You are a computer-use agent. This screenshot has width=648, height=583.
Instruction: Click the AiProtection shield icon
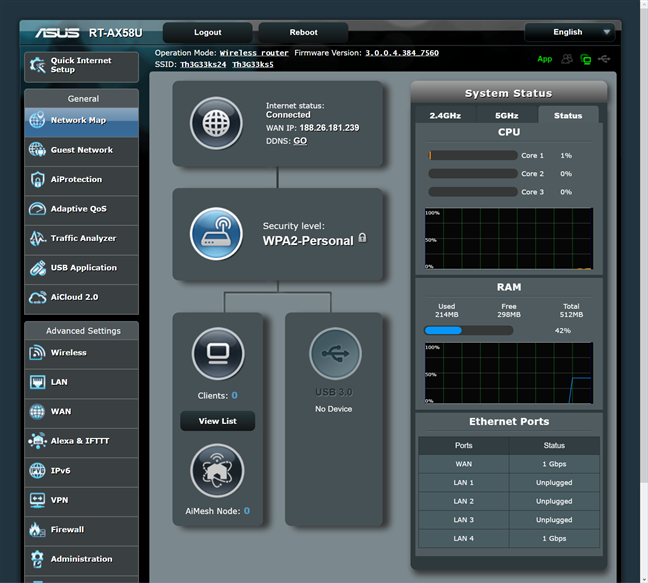point(37,179)
